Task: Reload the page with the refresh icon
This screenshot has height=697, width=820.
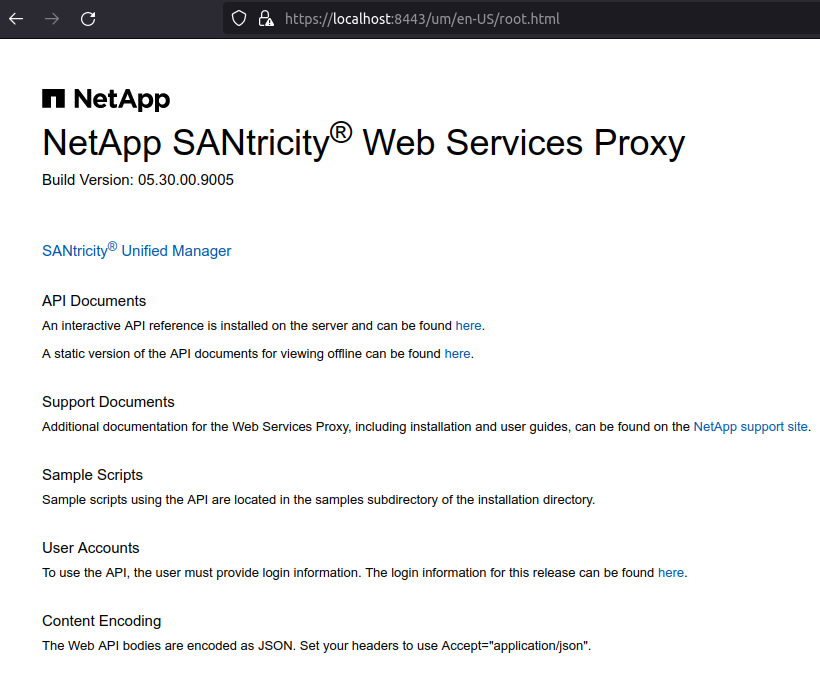Action: point(88,19)
